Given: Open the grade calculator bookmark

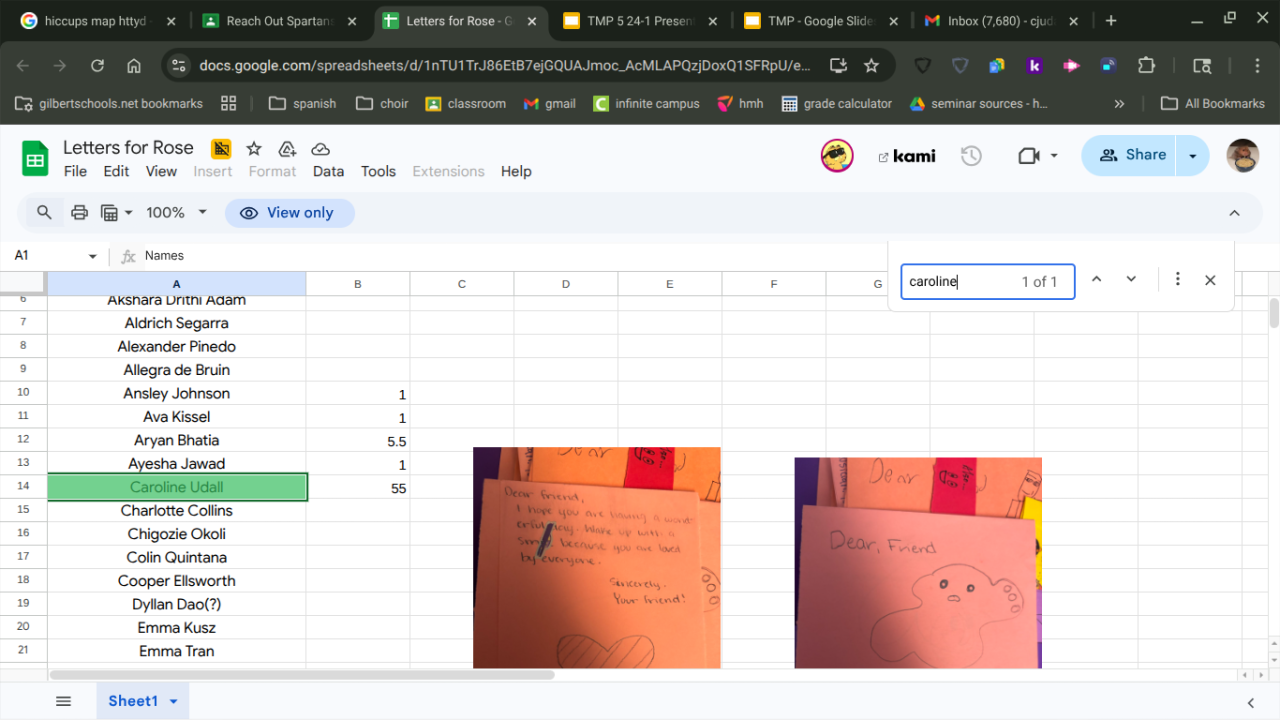Looking at the screenshot, I should tap(836, 103).
